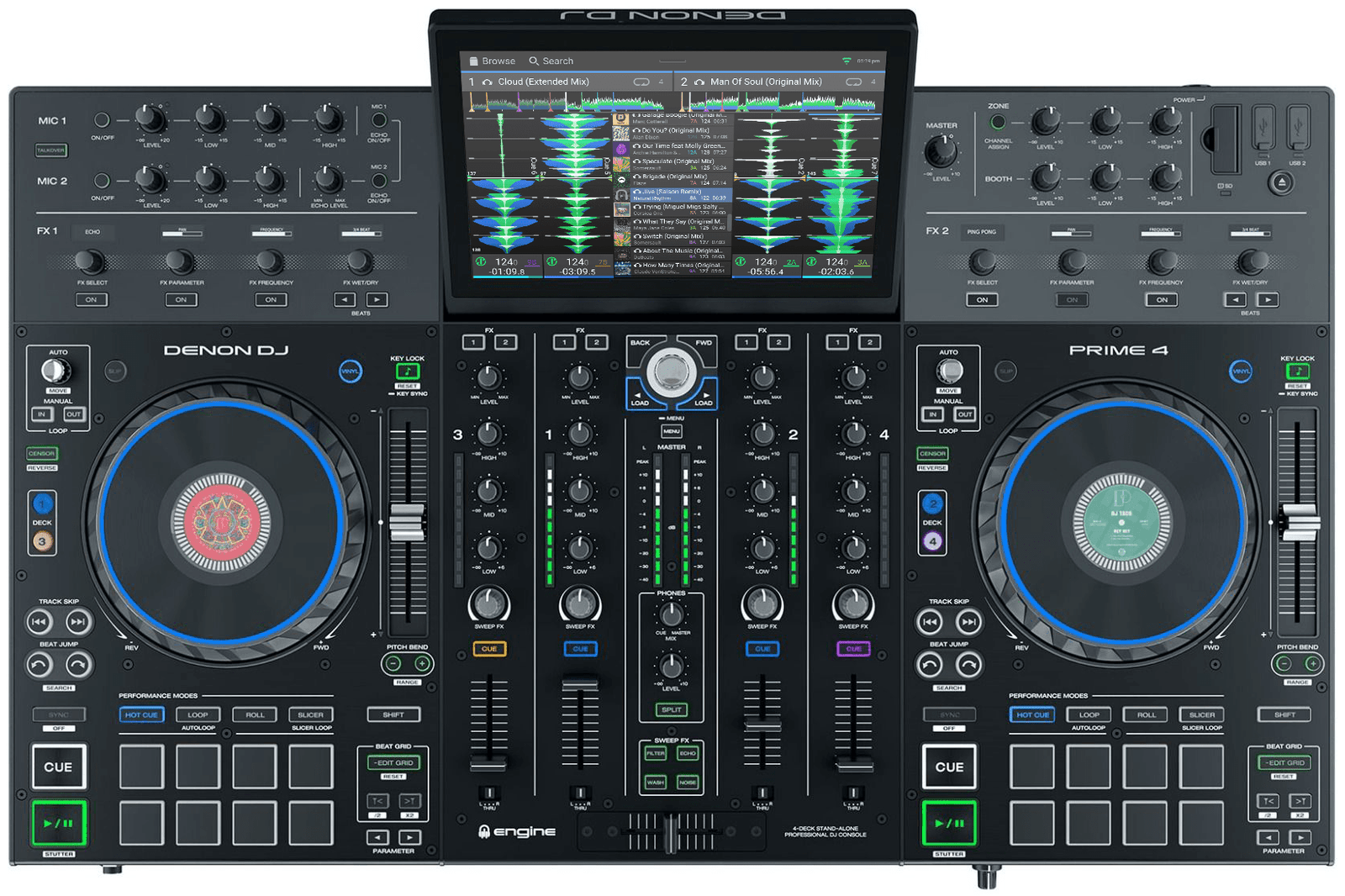The width and height of the screenshot is (1345, 896).
Task: Activate the Noise sweep FX button
Action: click(688, 783)
